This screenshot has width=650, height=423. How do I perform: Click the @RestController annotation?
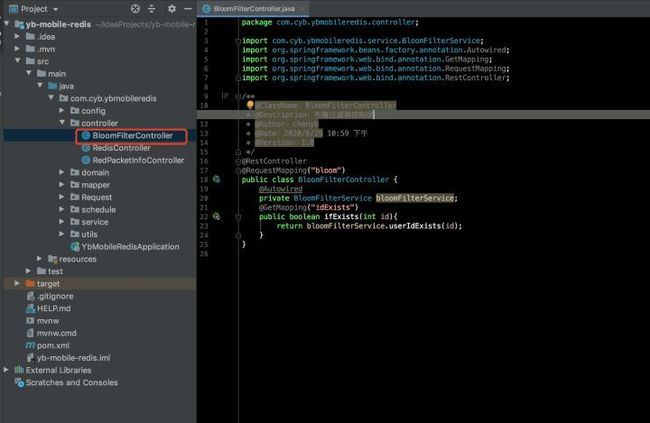point(274,161)
